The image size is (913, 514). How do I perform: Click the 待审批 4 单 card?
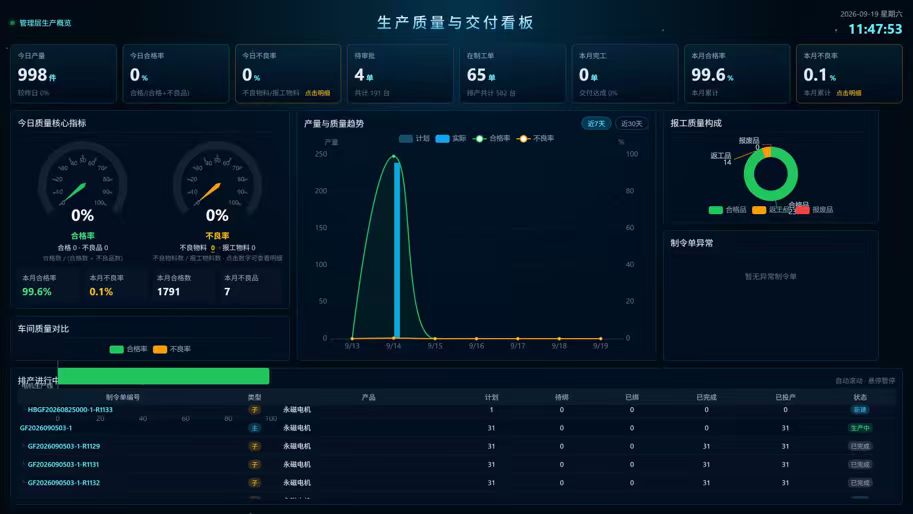(400, 74)
